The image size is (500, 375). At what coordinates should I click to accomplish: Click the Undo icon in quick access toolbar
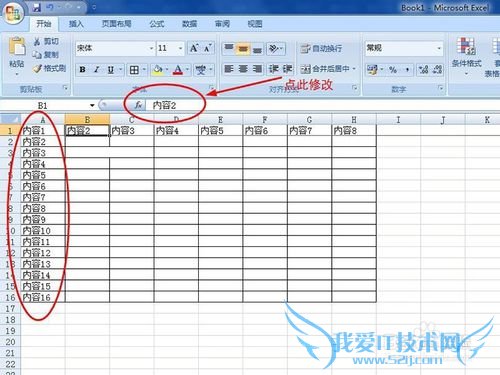(50, 7)
